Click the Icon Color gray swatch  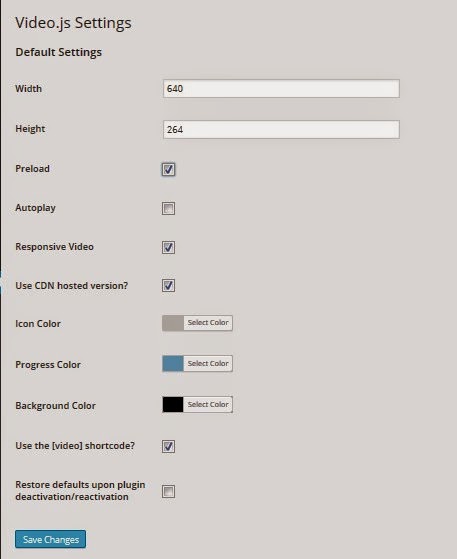[173, 323]
